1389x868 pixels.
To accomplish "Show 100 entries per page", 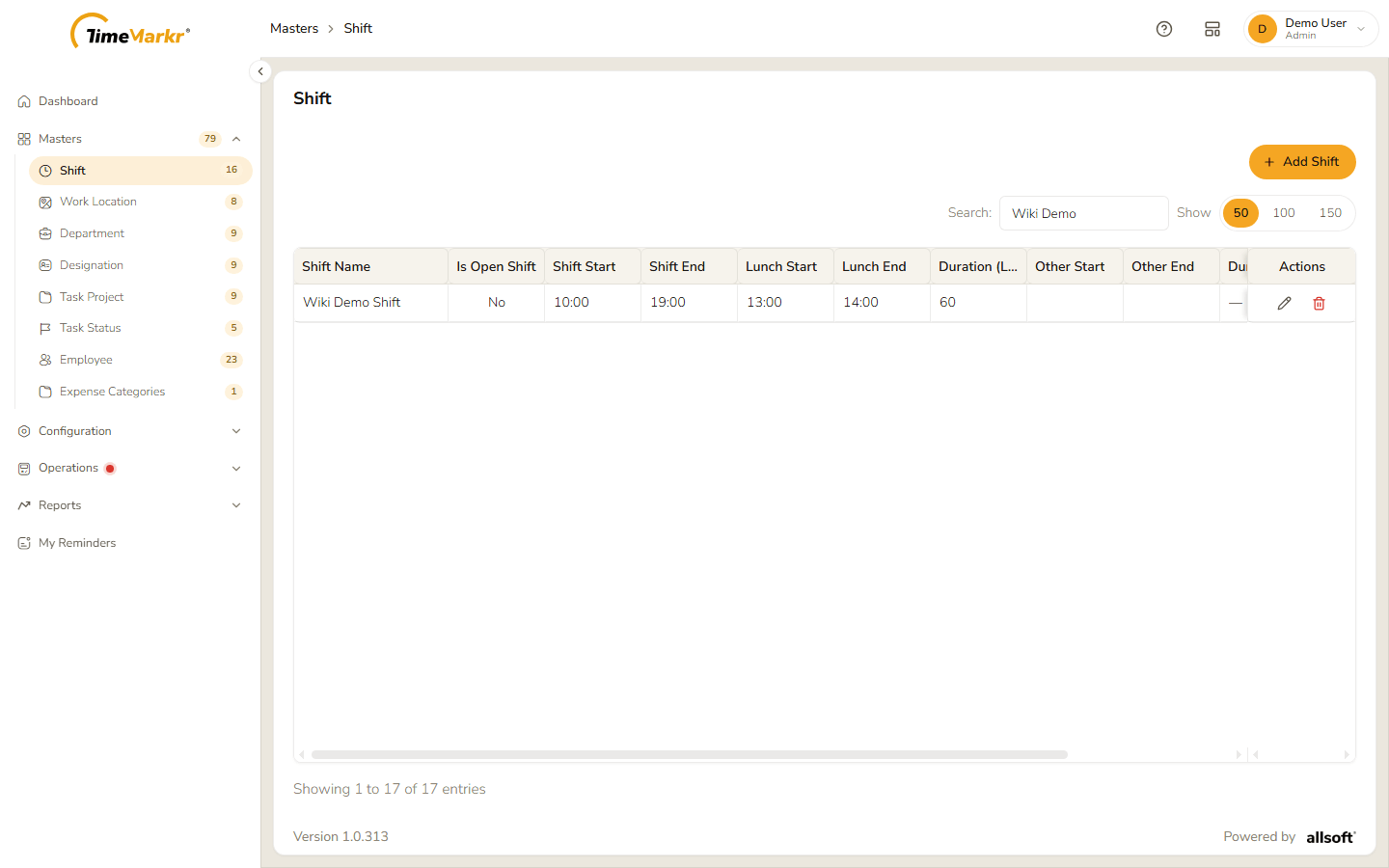I will coord(1284,213).
